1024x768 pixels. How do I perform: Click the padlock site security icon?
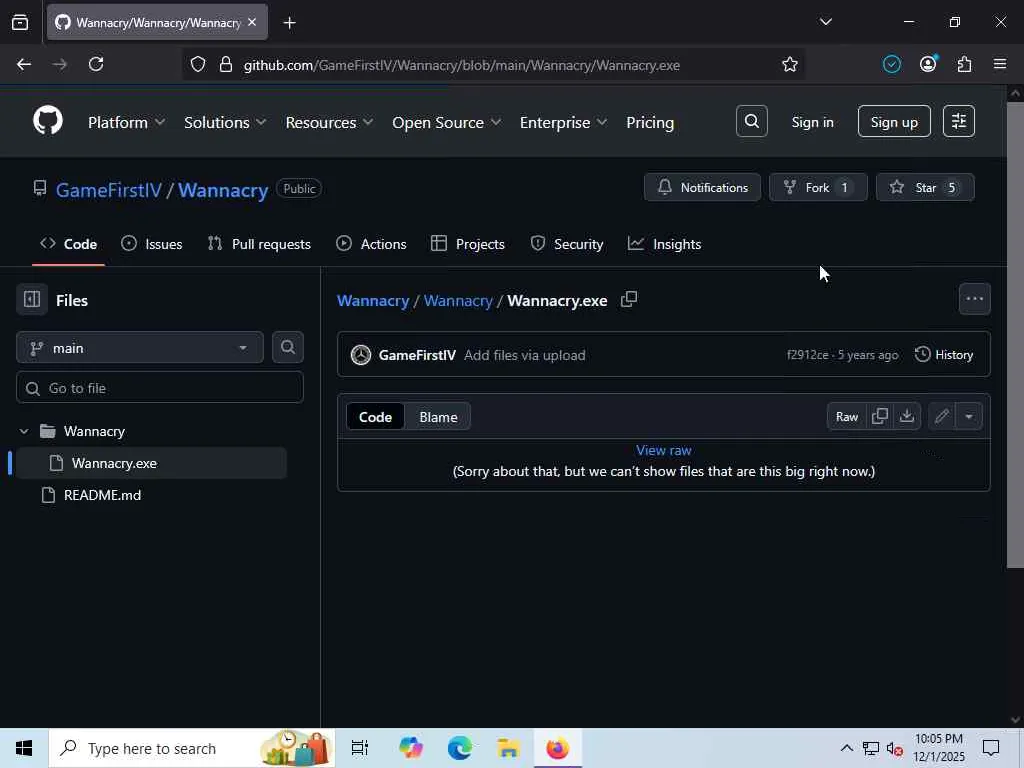point(226,65)
